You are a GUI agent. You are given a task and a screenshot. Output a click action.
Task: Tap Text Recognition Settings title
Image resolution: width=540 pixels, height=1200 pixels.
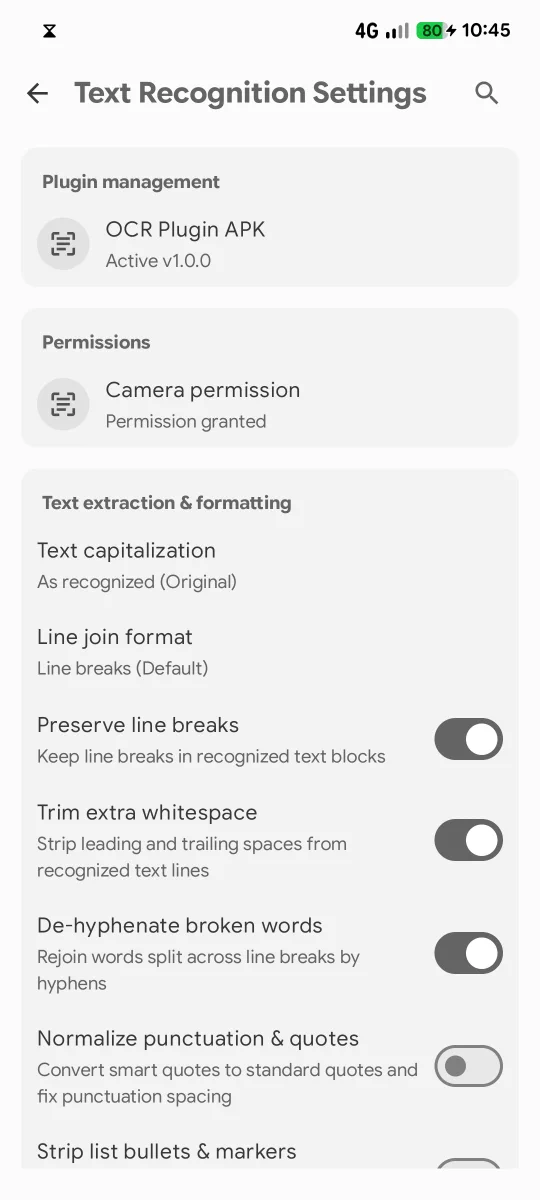click(250, 93)
